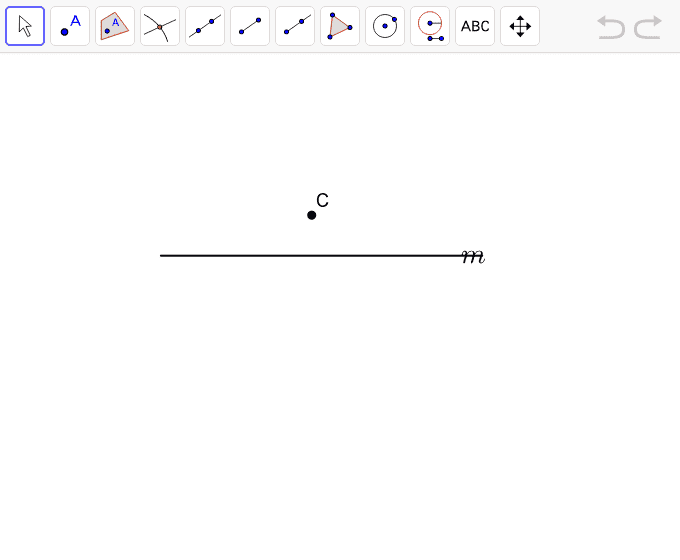Viewport: 680px width, 560px height.
Task: Select the Polygon tool
Action: point(340,26)
